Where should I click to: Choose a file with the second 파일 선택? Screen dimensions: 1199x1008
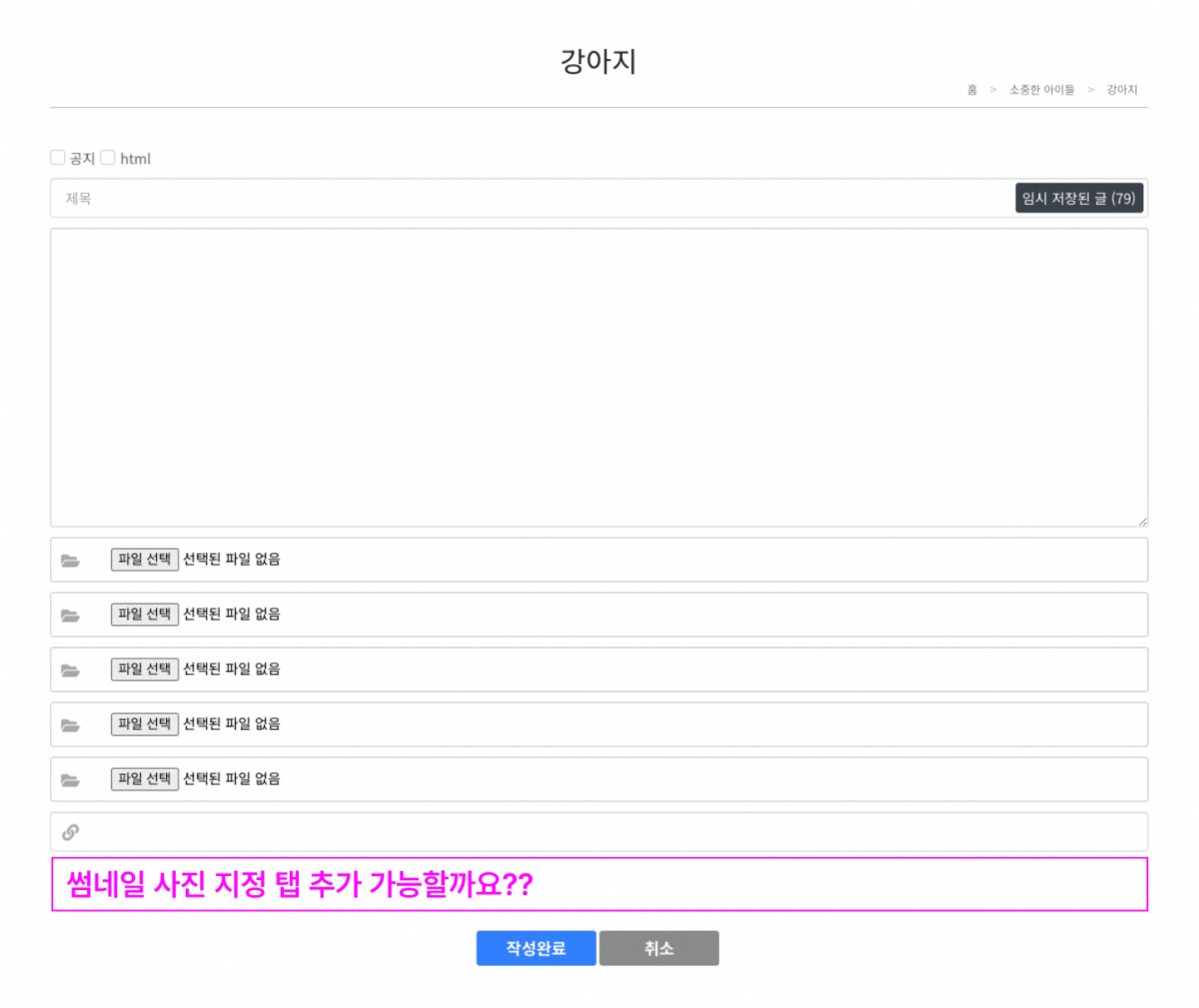[145, 614]
